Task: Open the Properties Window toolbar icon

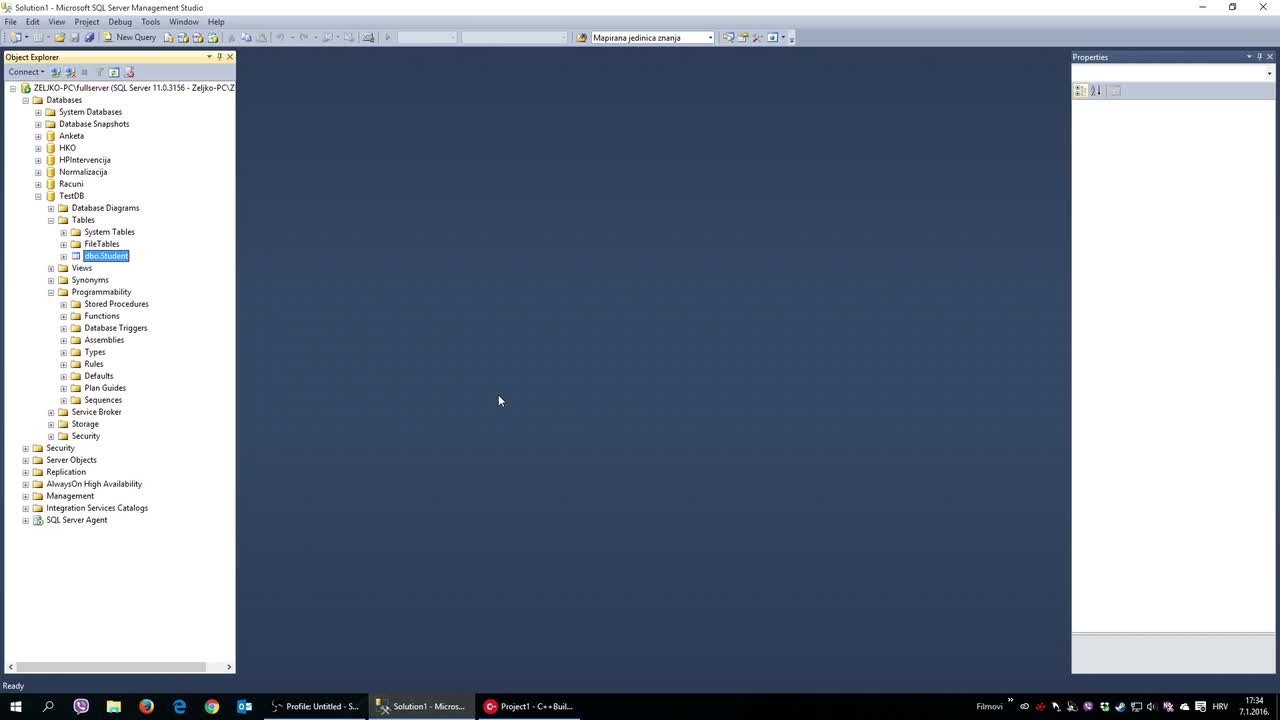Action: 743,37
